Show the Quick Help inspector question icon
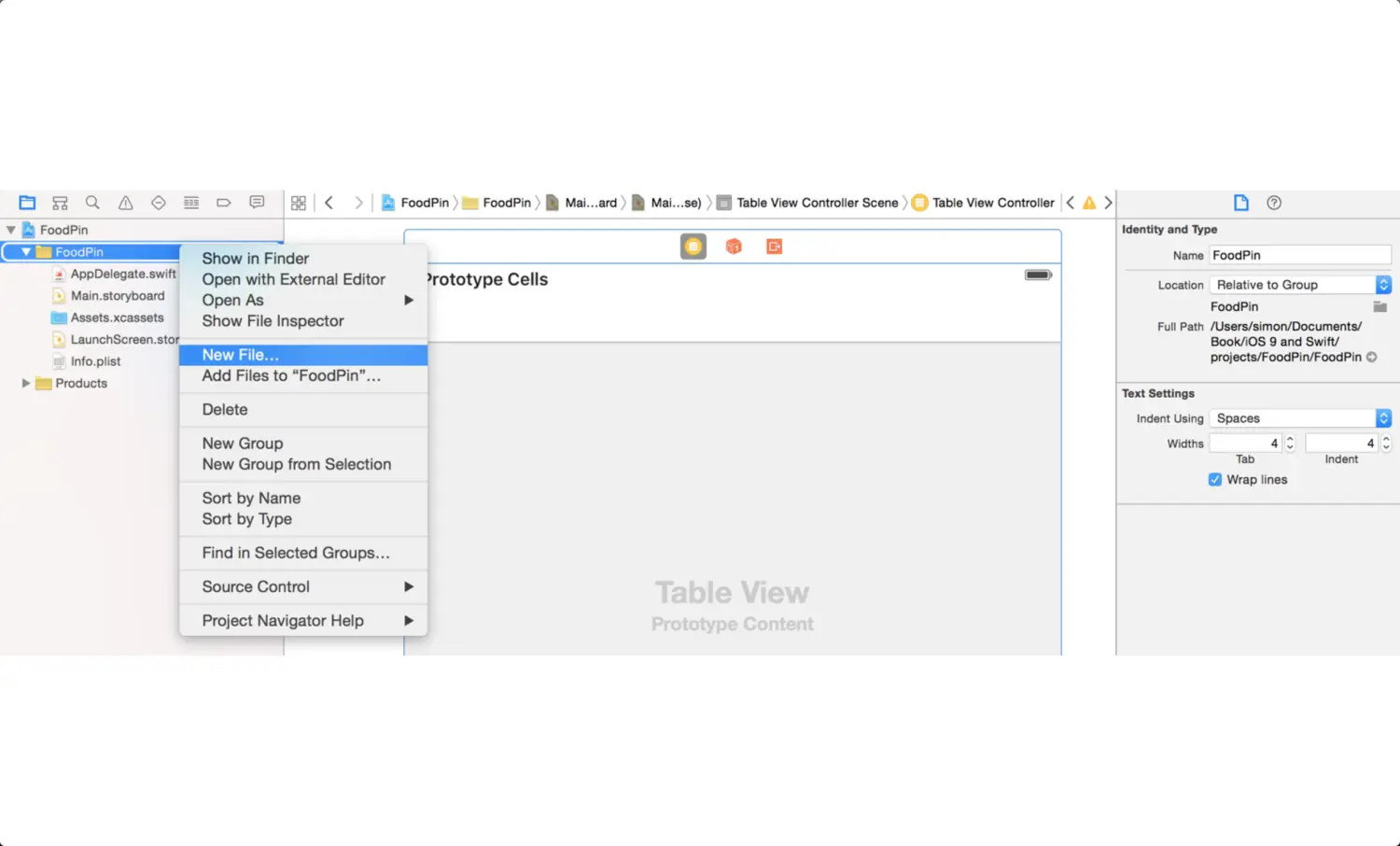The image size is (1400, 846). [1274, 203]
